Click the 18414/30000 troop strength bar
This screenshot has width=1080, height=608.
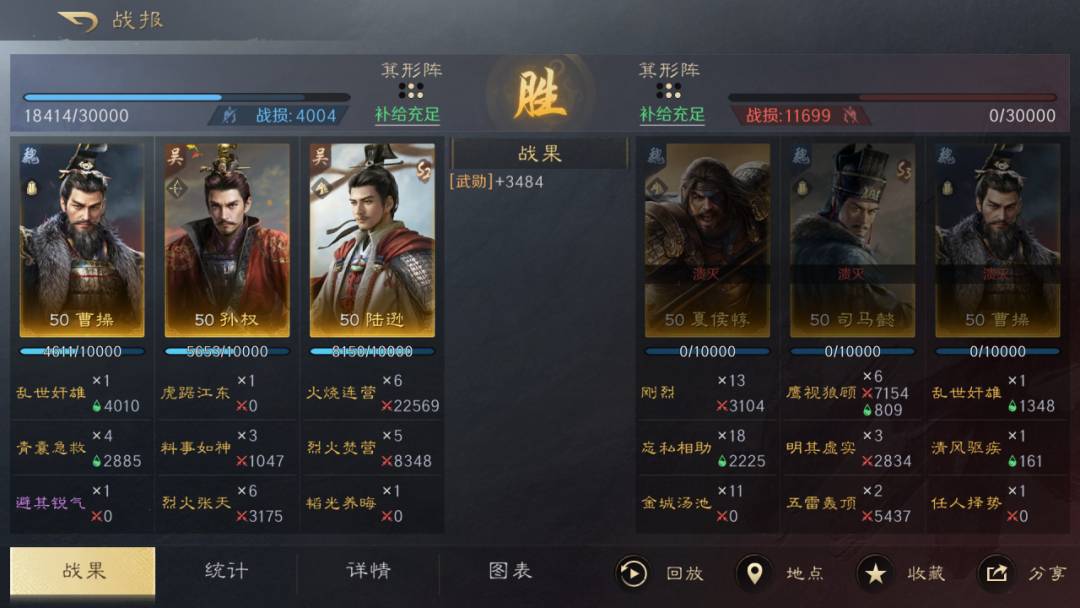[186, 98]
